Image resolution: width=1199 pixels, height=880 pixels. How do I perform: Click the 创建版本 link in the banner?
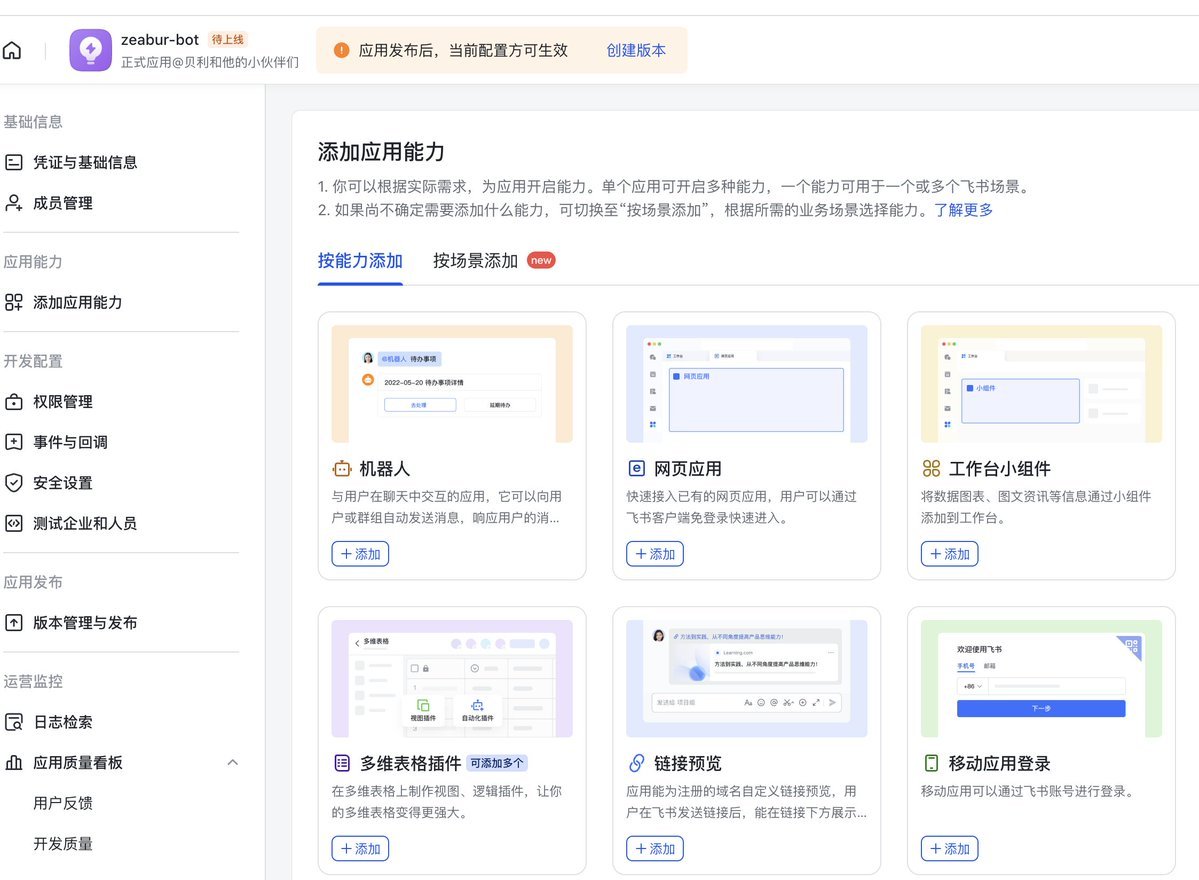tap(636, 48)
